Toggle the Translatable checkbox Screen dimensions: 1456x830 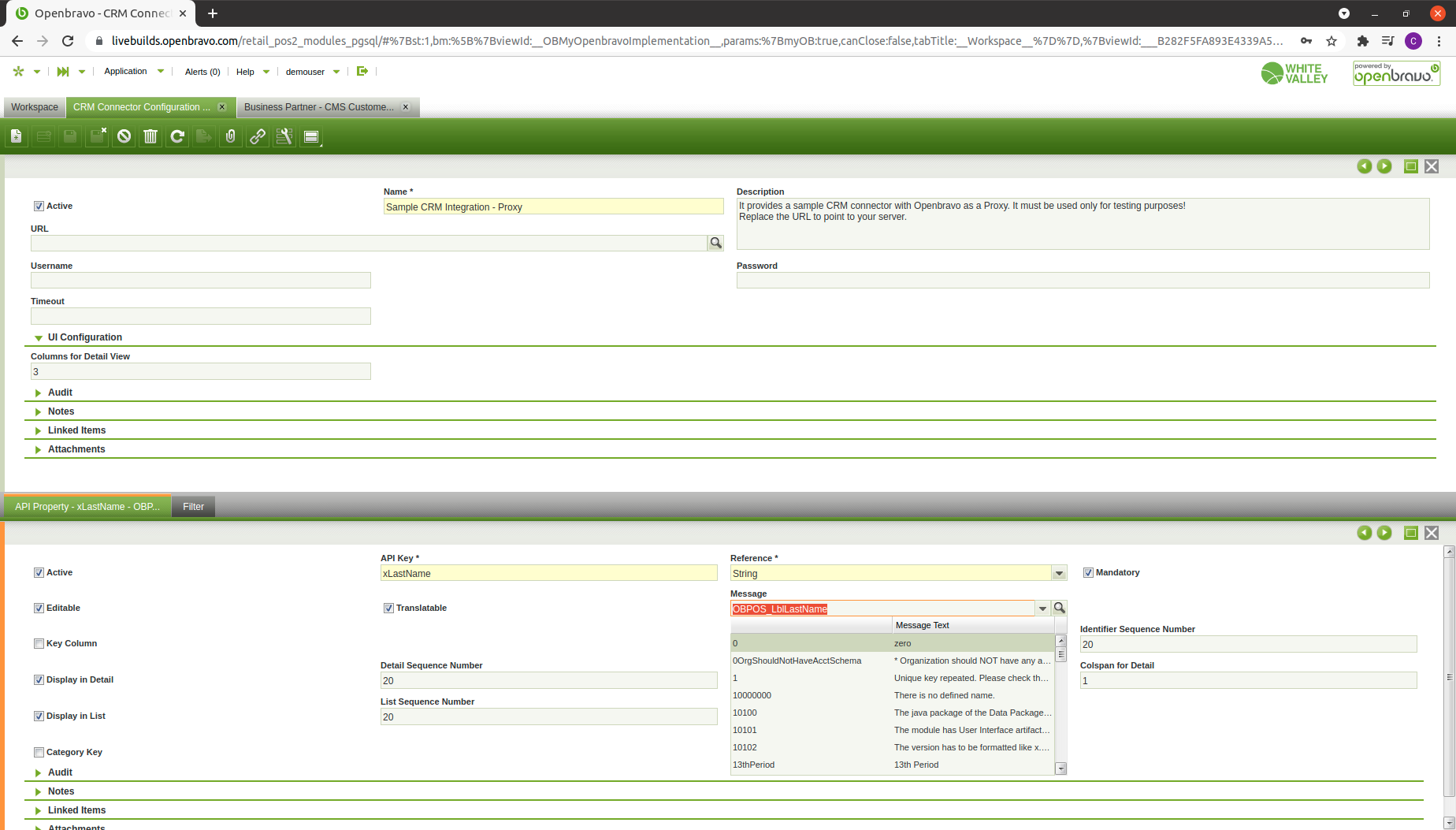click(x=388, y=609)
